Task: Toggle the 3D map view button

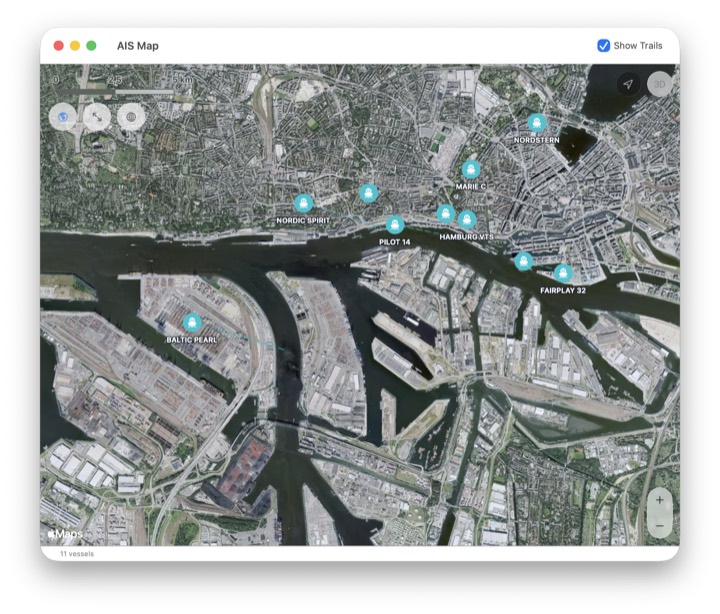Action: (x=659, y=84)
